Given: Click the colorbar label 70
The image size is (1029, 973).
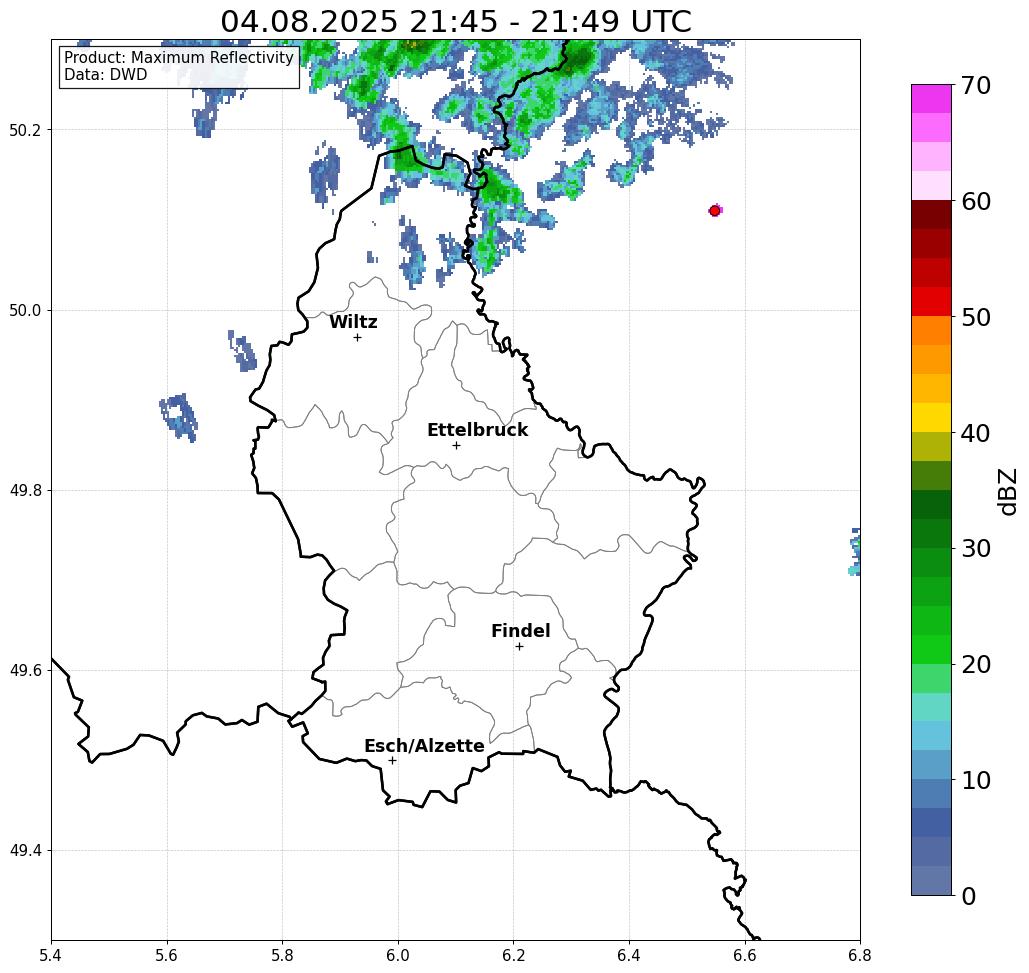Looking at the screenshot, I should click(x=976, y=86).
